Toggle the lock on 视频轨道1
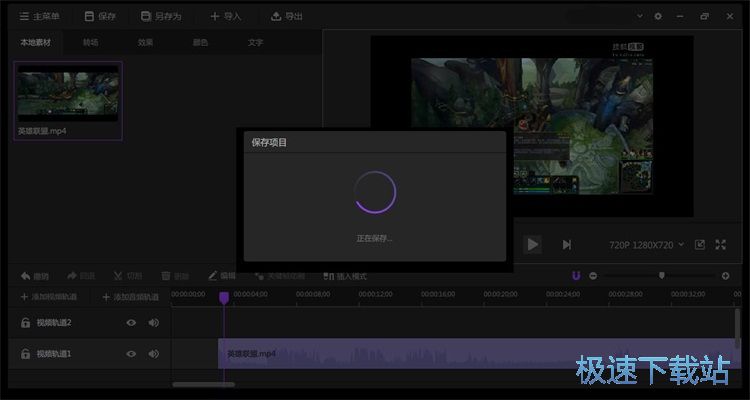Image resolution: width=750 pixels, height=400 pixels. [25, 354]
